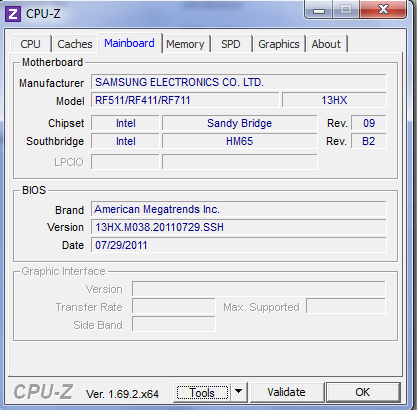Close the CPU-Z window
This screenshot has height=410, width=417.
(x=383, y=9)
